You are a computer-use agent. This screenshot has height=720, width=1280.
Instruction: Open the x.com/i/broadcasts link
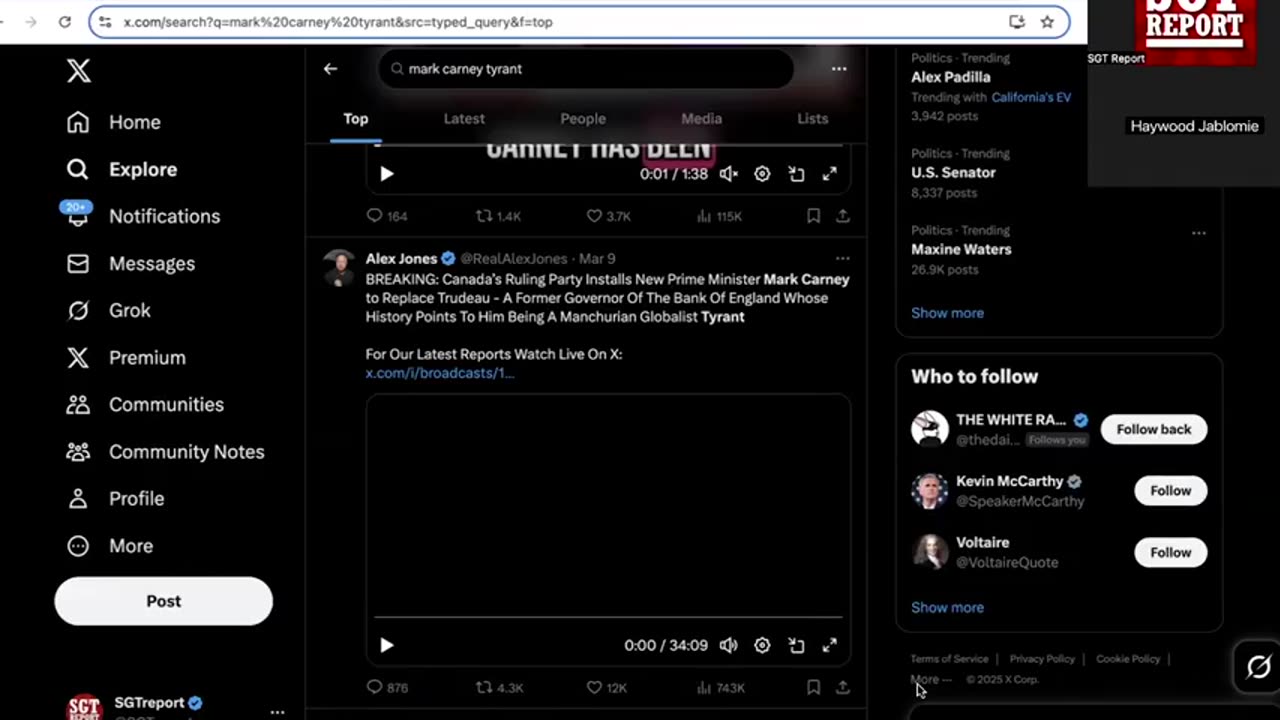(x=440, y=373)
